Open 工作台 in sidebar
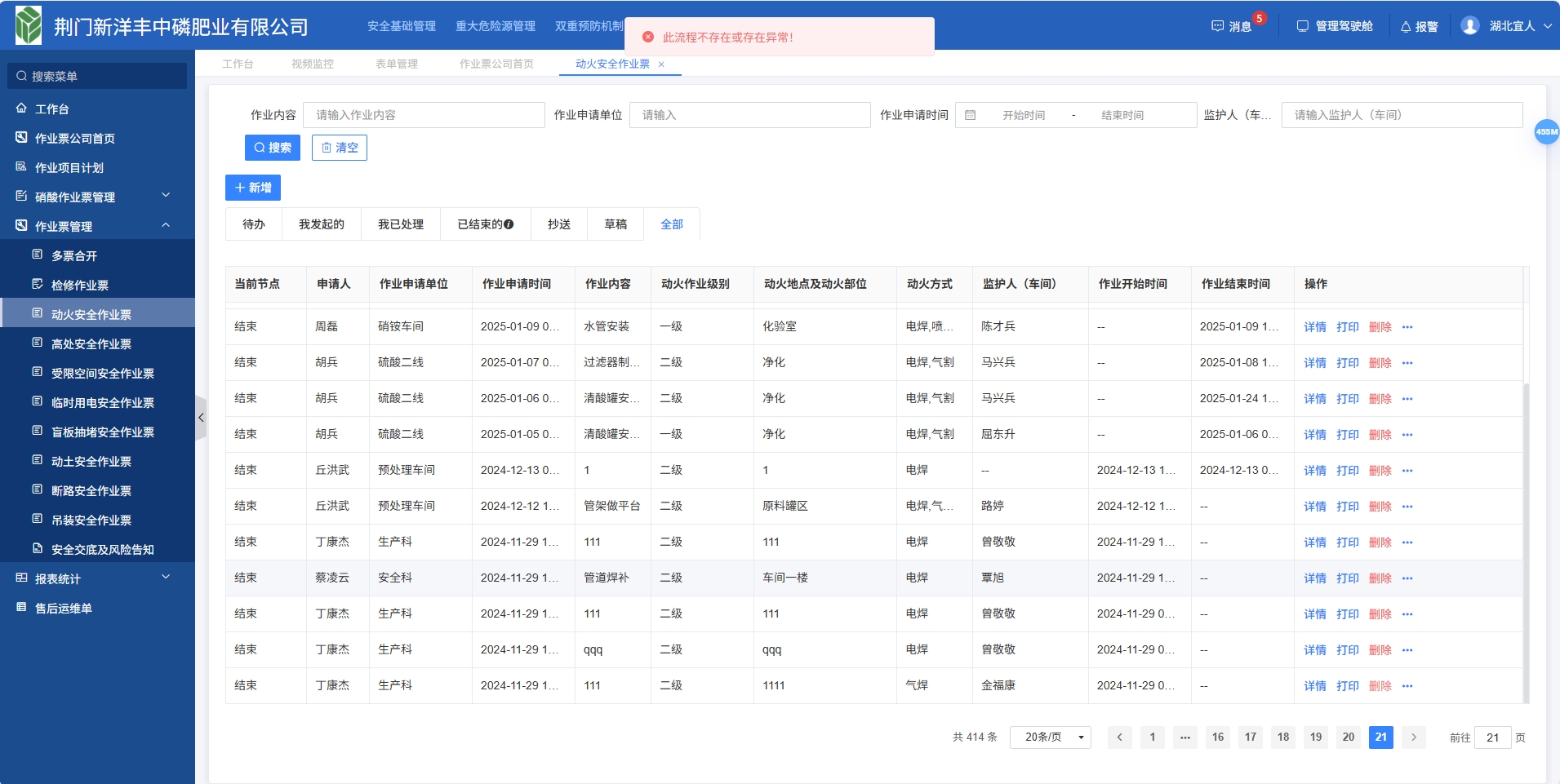This screenshot has height=784, width=1560. pos(97,109)
